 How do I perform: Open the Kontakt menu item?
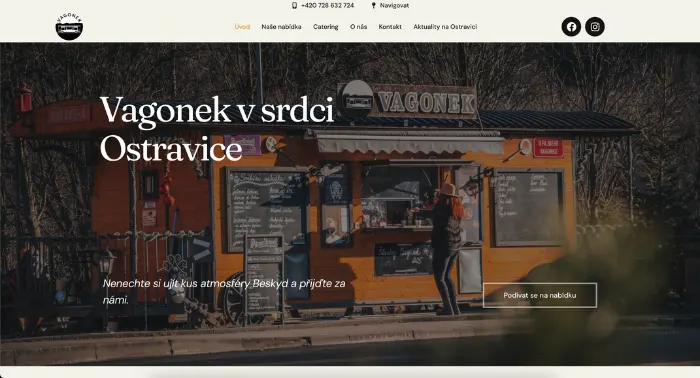(x=390, y=27)
